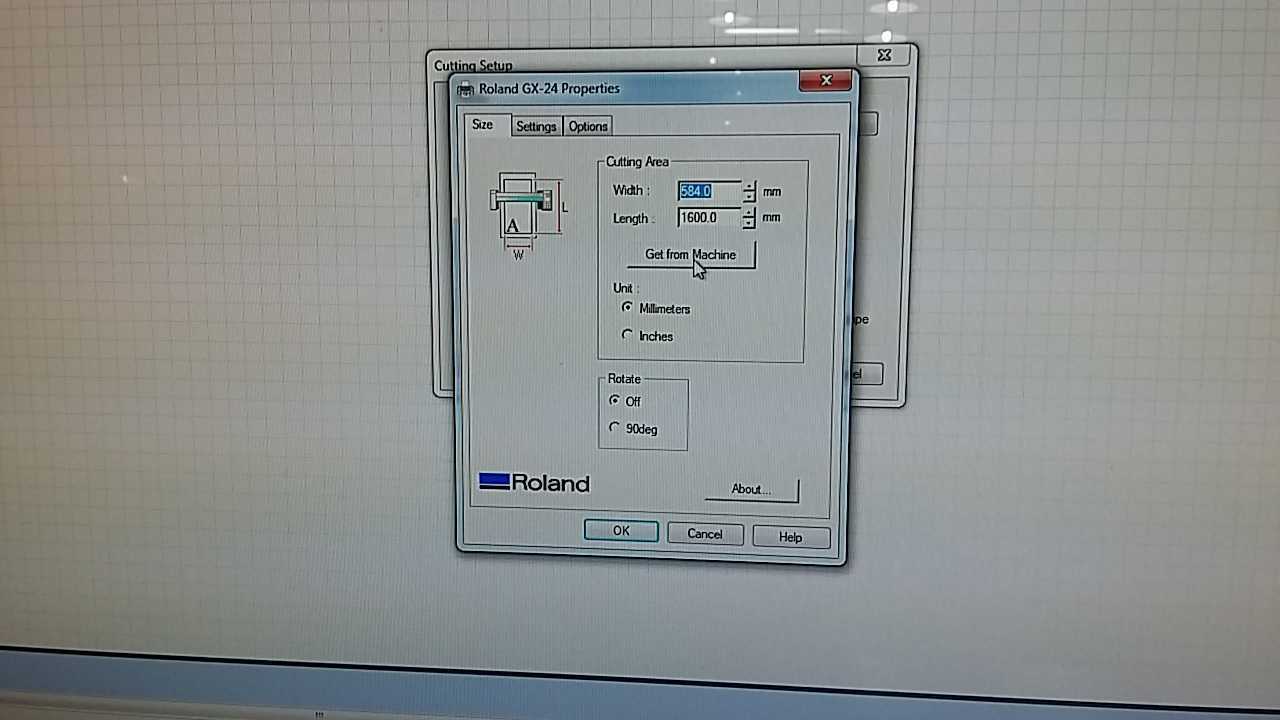
Task: Decrease Length with the down spinner arrow
Action: (750, 222)
